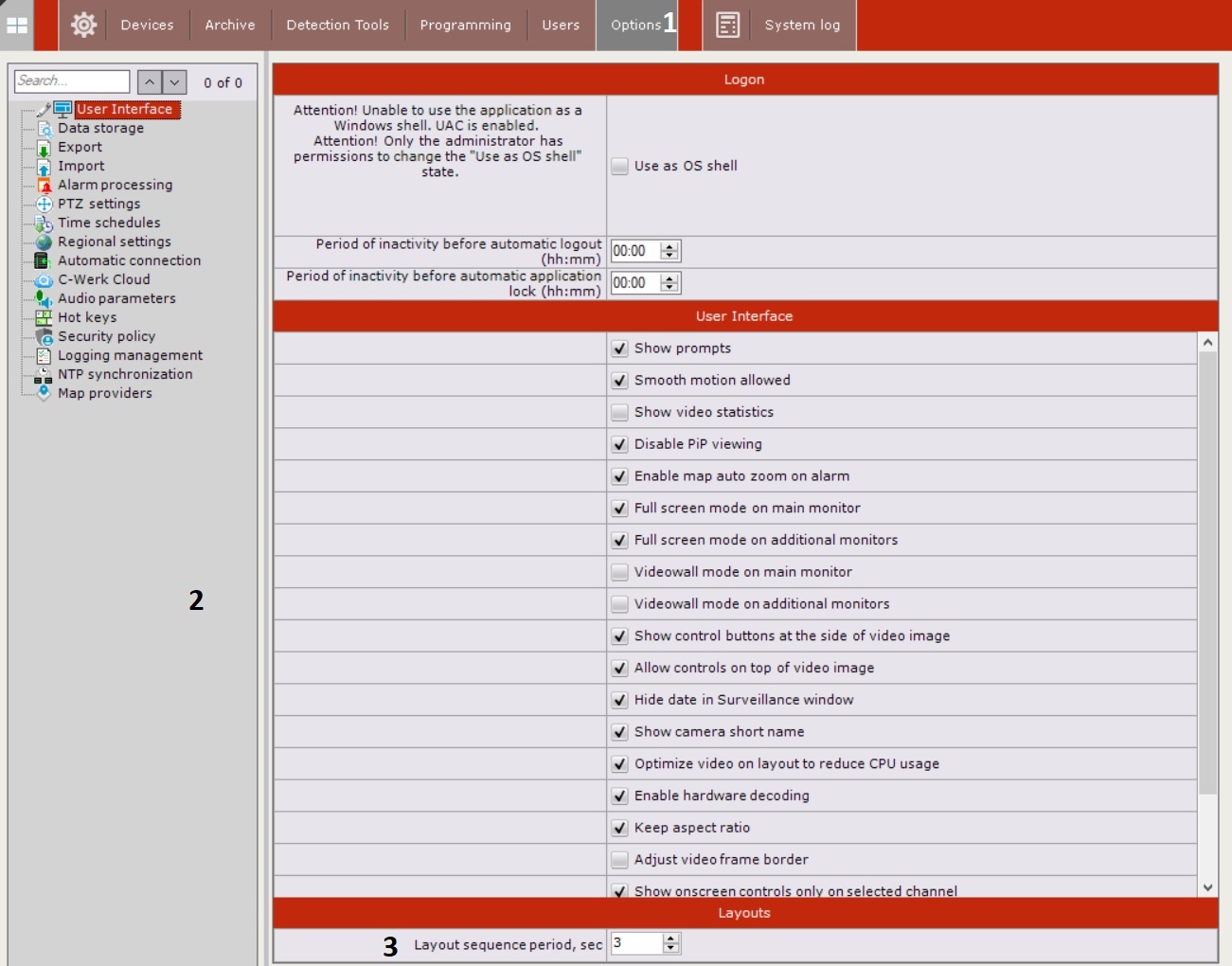Viewport: 1232px width, 966px height.
Task: Click the C-Werk Cloud icon in tree
Action: 44,280
